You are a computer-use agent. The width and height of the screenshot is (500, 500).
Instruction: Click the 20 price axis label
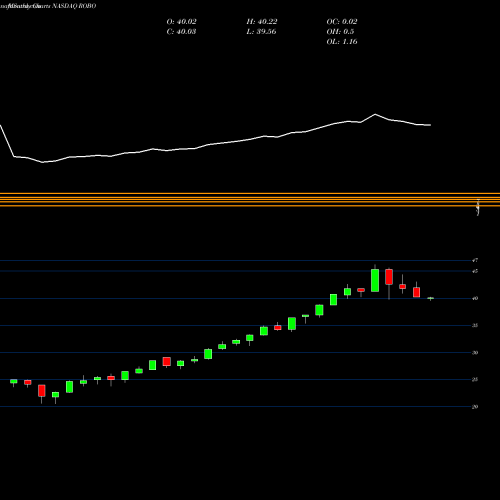point(475,407)
